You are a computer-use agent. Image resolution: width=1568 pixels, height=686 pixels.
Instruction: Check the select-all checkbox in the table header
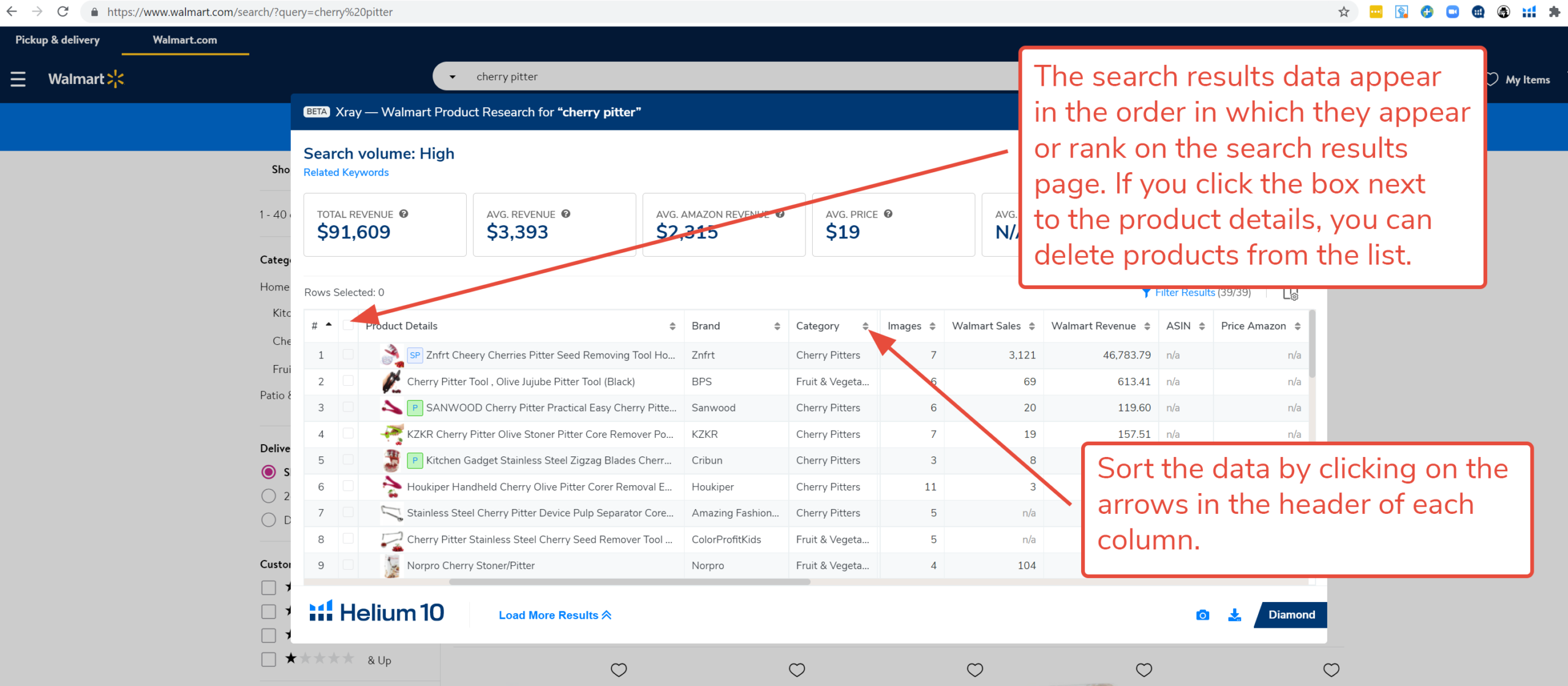[348, 325]
